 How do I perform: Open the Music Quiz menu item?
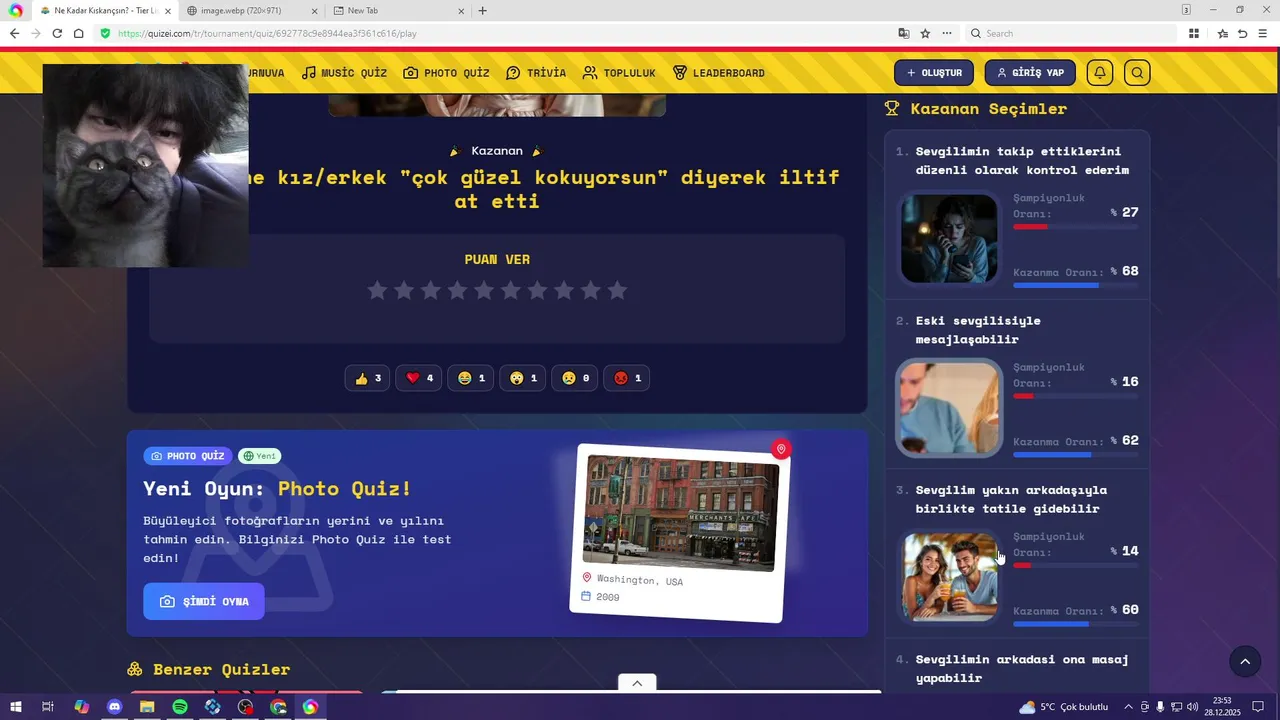click(344, 73)
